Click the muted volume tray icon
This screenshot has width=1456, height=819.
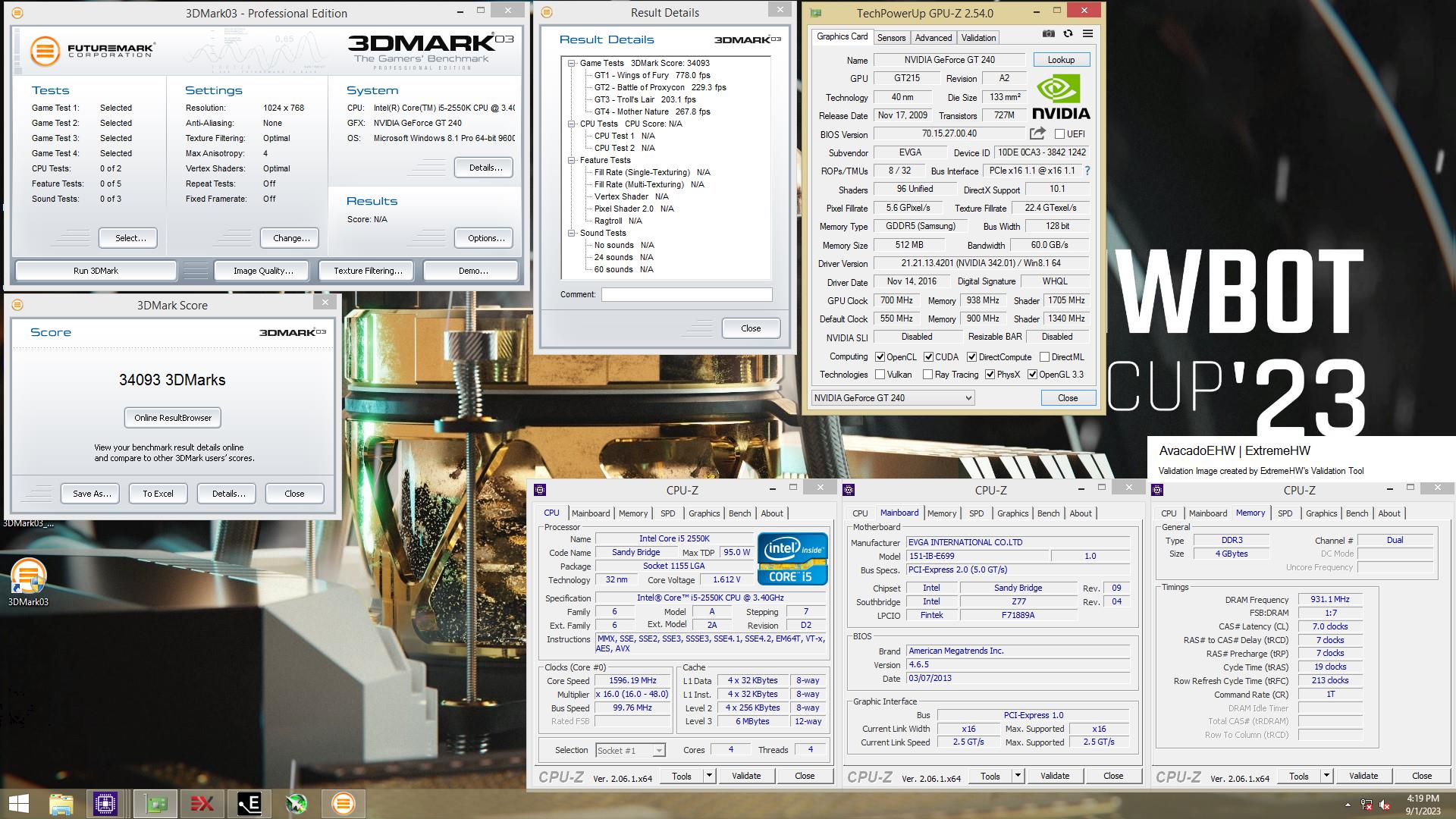click(x=1385, y=805)
